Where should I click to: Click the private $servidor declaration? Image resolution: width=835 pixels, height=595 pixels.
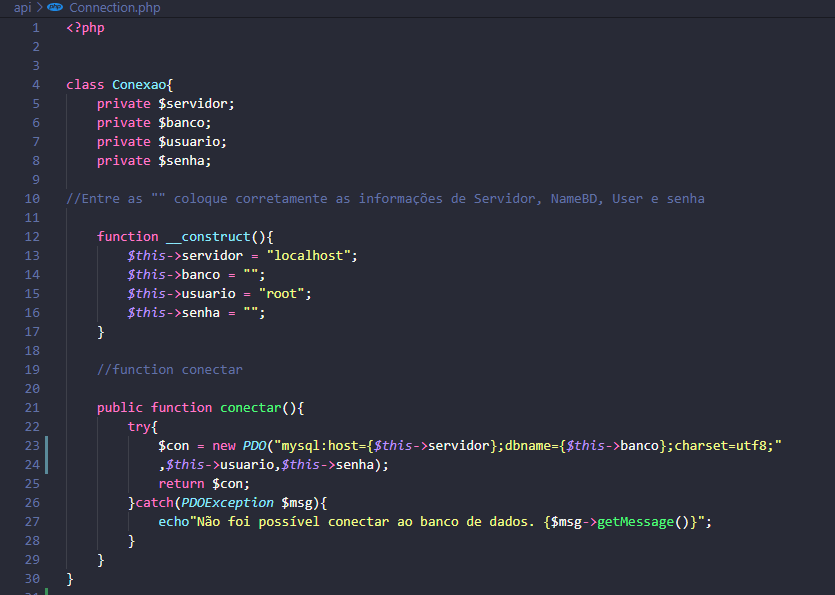click(165, 103)
